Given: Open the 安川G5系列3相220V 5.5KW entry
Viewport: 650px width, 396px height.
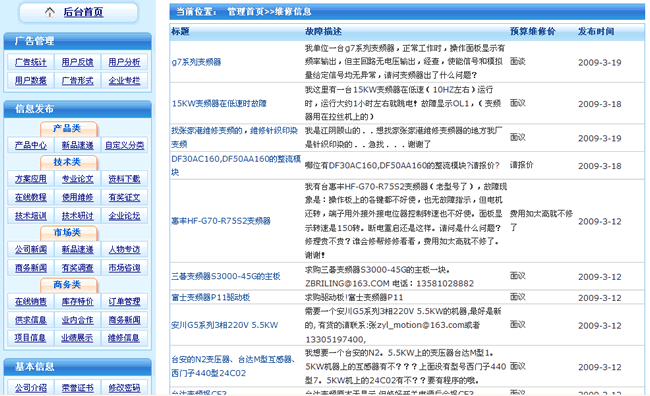Looking at the screenshot, I should coord(225,325).
